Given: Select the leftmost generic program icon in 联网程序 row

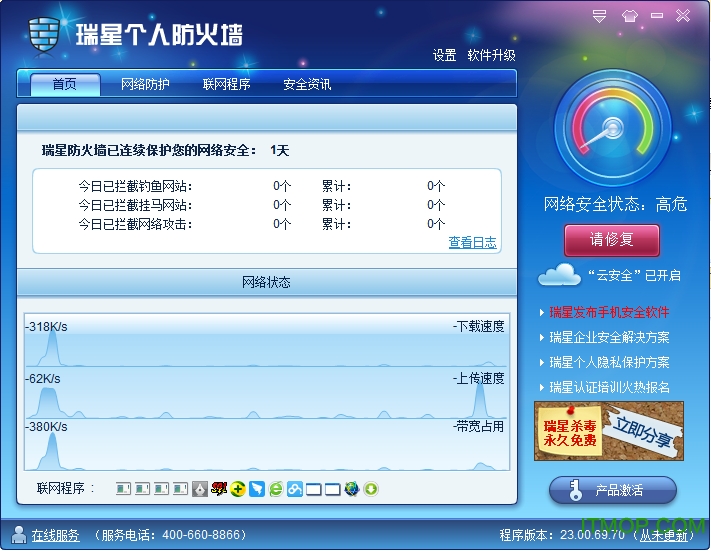Looking at the screenshot, I should (123, 488).
